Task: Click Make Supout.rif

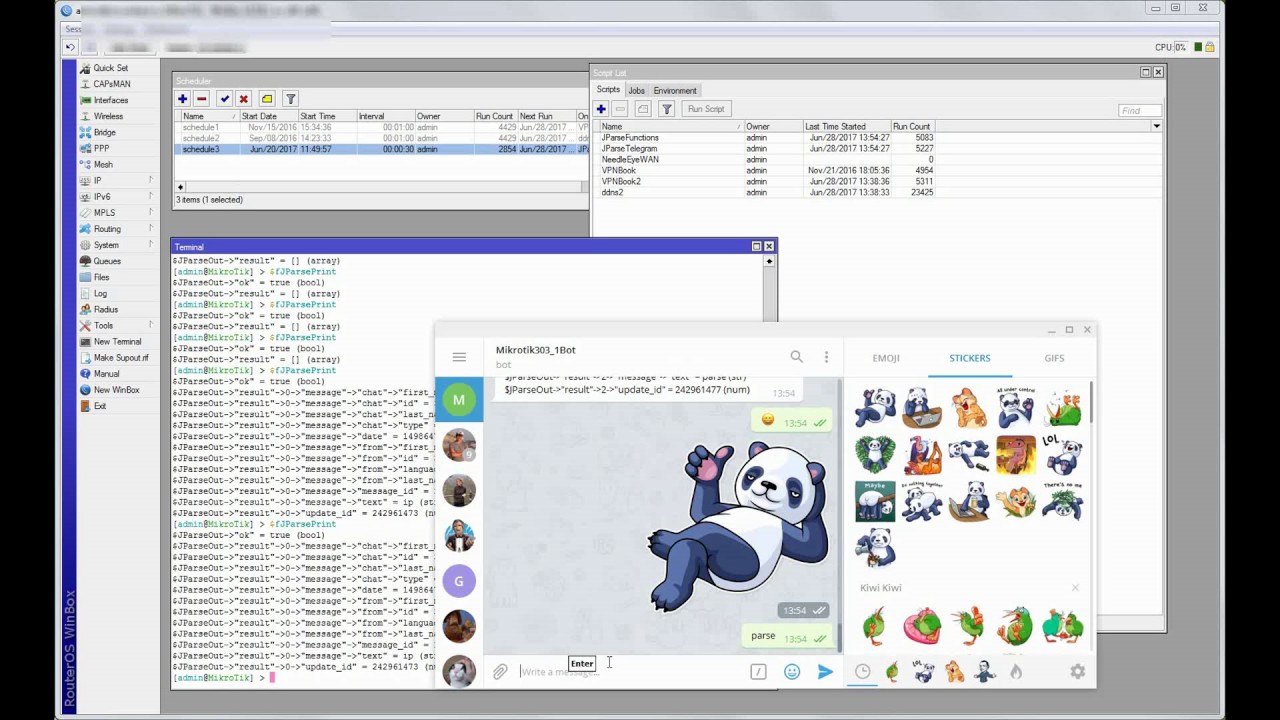Action: tap(120, 357)
